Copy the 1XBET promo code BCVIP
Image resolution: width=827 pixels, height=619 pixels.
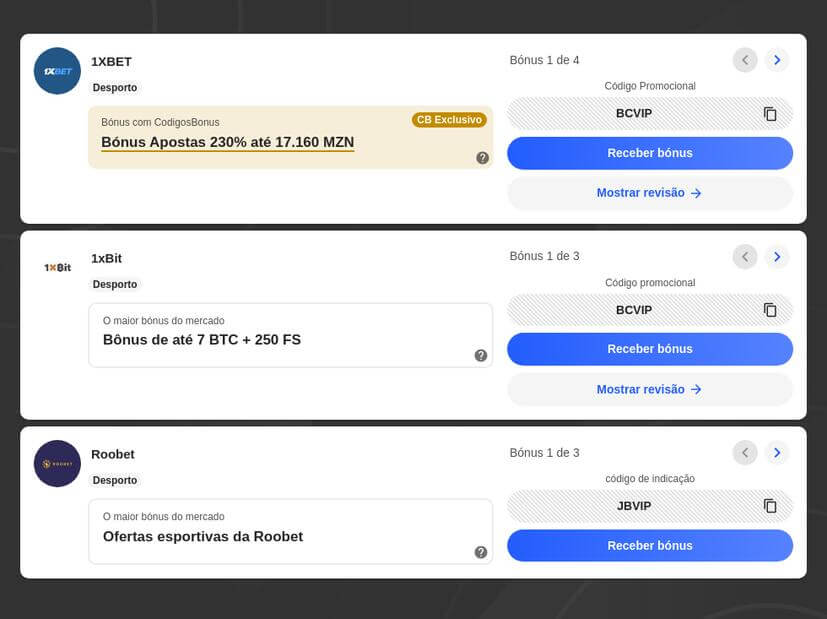coord(770,114)
